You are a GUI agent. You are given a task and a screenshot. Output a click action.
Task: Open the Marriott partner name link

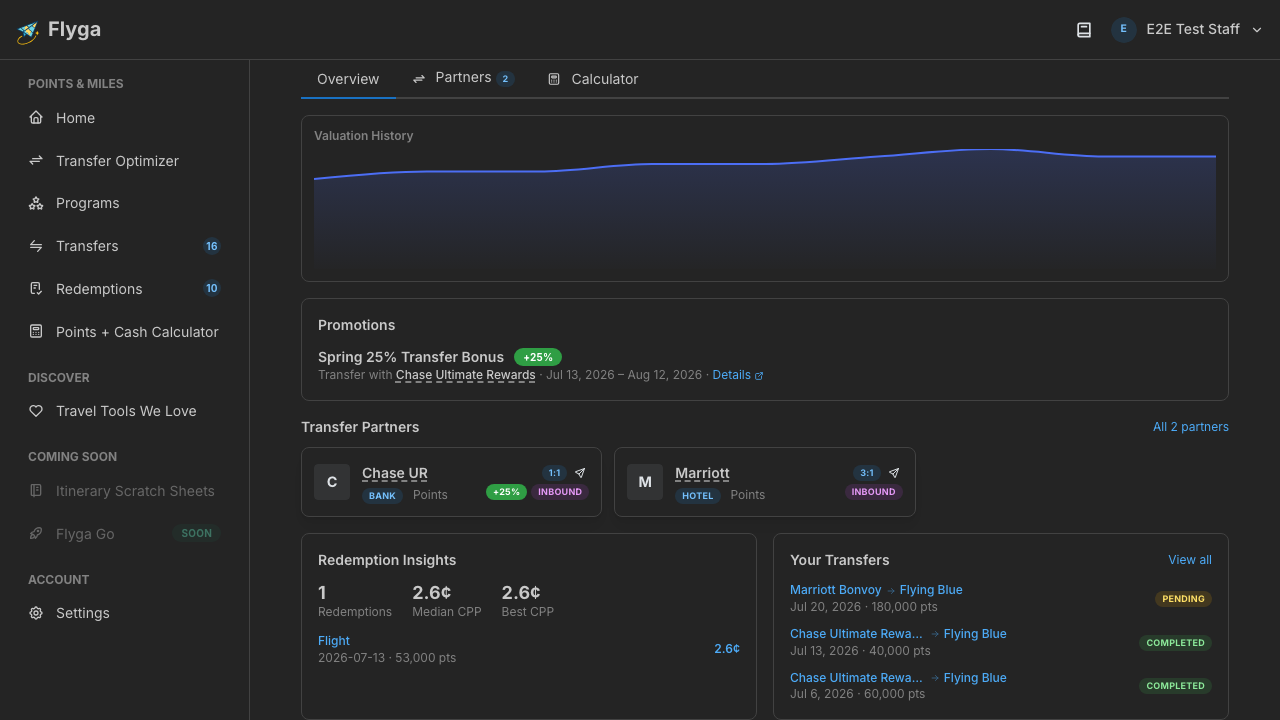[702, 473]
